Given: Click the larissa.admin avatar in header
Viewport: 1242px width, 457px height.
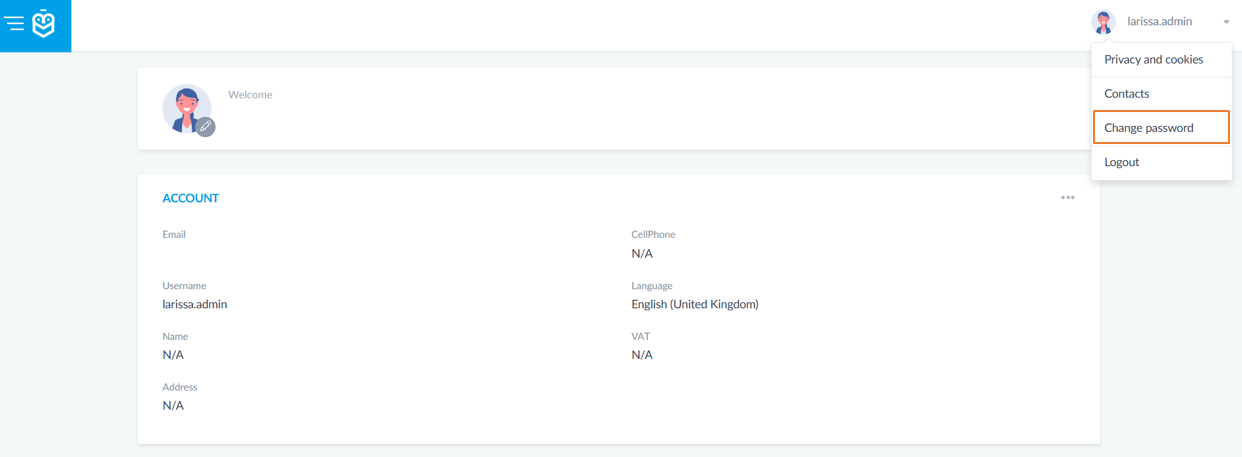Looking at the screenshot, I should pyautogui.click(x=1104, y=21).
